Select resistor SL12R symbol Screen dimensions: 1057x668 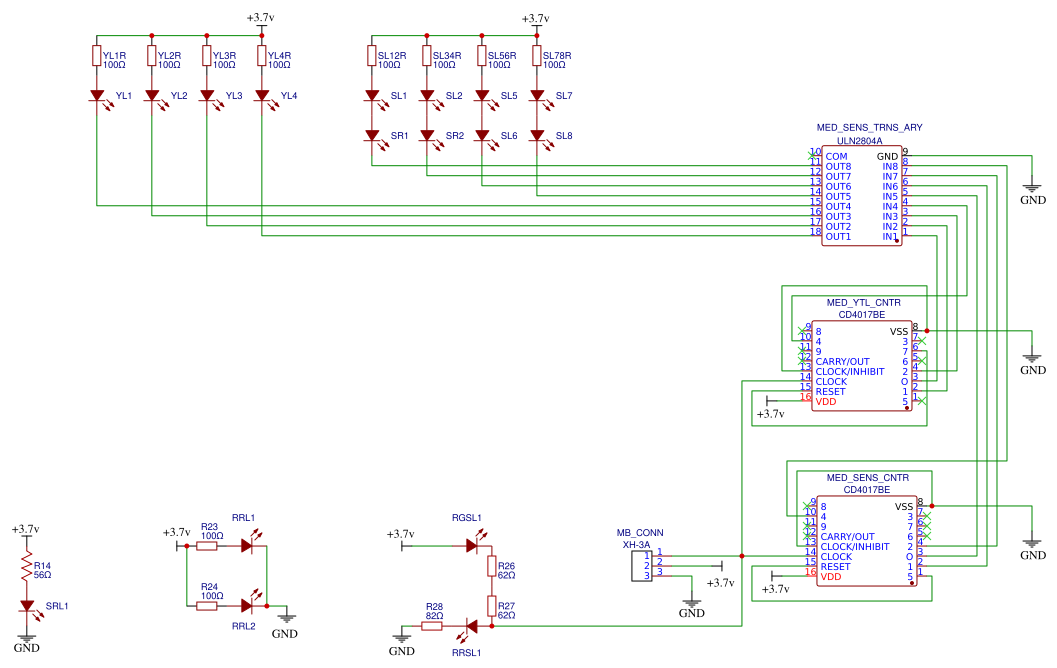pos(372,56)
